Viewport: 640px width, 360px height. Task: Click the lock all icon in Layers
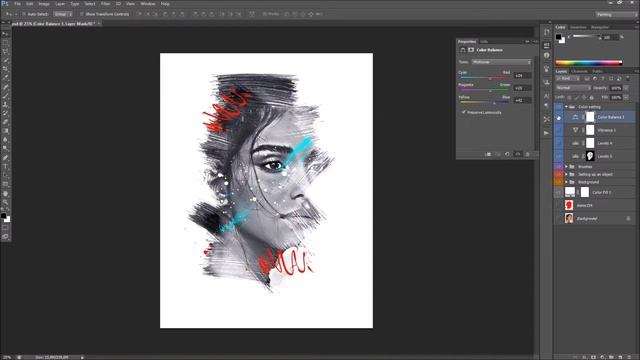point(591,98)
